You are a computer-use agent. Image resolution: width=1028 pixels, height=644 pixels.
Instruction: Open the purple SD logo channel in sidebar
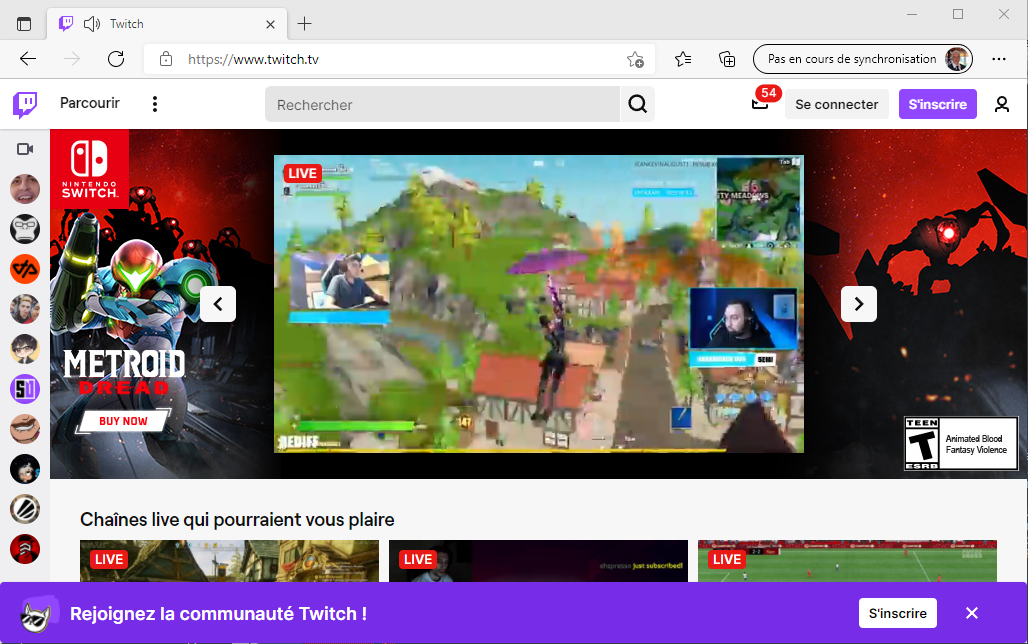25,390
